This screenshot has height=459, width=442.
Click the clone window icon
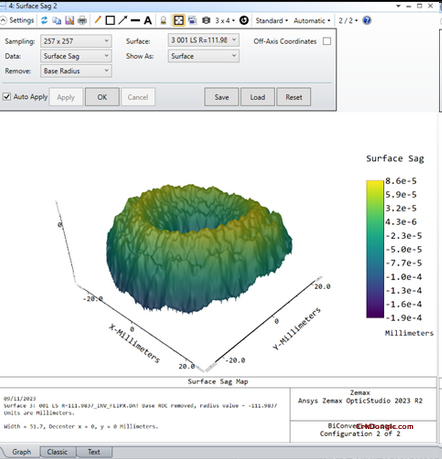point(192,21)
